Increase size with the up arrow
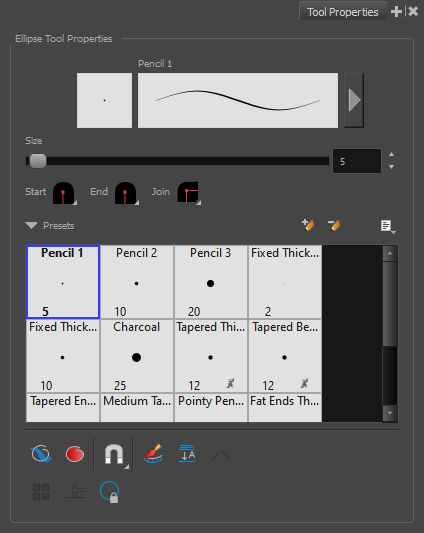The image size is (424, 533). [391, 154]
